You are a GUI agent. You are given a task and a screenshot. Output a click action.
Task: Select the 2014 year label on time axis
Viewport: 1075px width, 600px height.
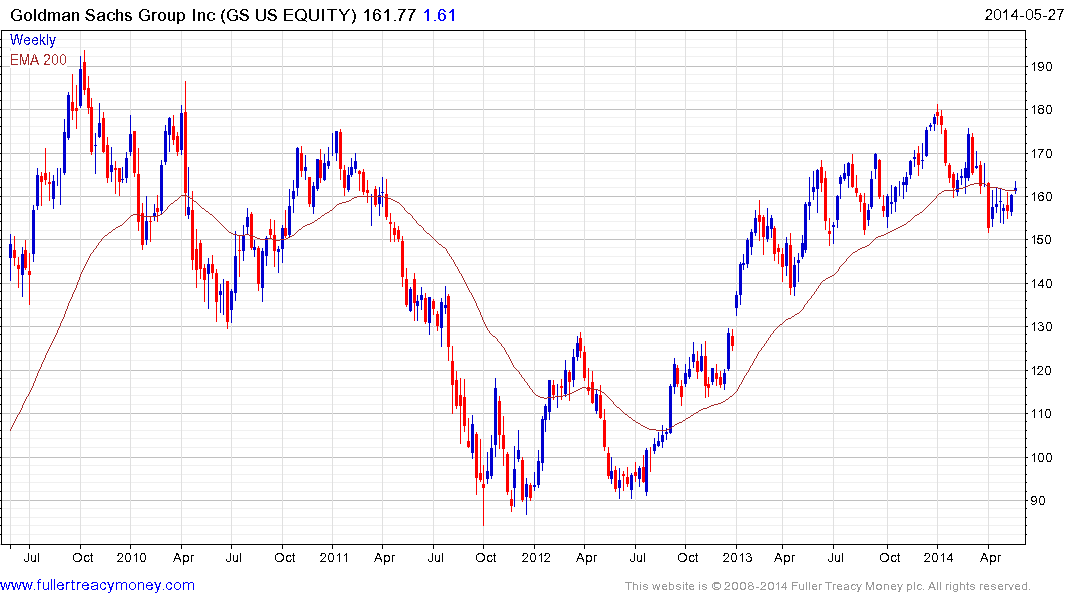pyautogui.click(x=939, y=557)
